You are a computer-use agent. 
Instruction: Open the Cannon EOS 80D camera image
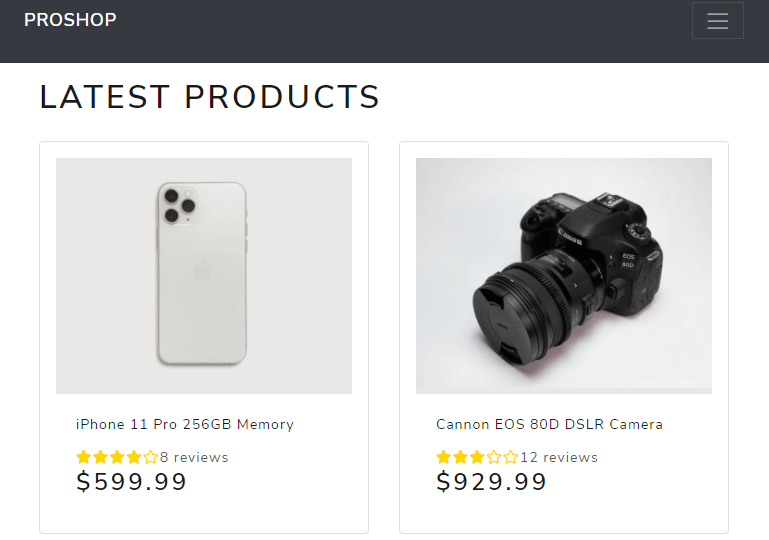(564, 275)
